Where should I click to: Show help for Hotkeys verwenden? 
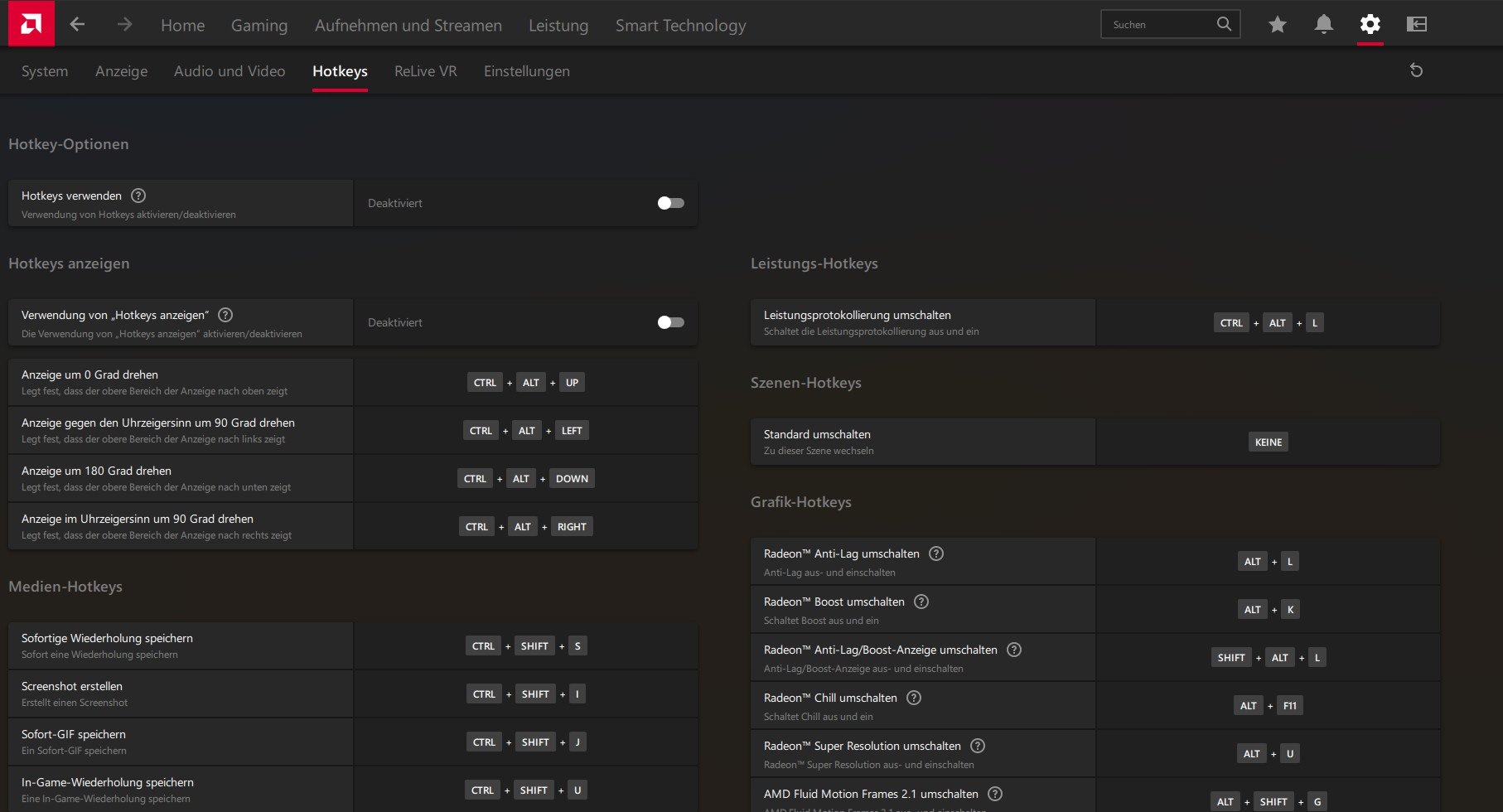[138, 196]
